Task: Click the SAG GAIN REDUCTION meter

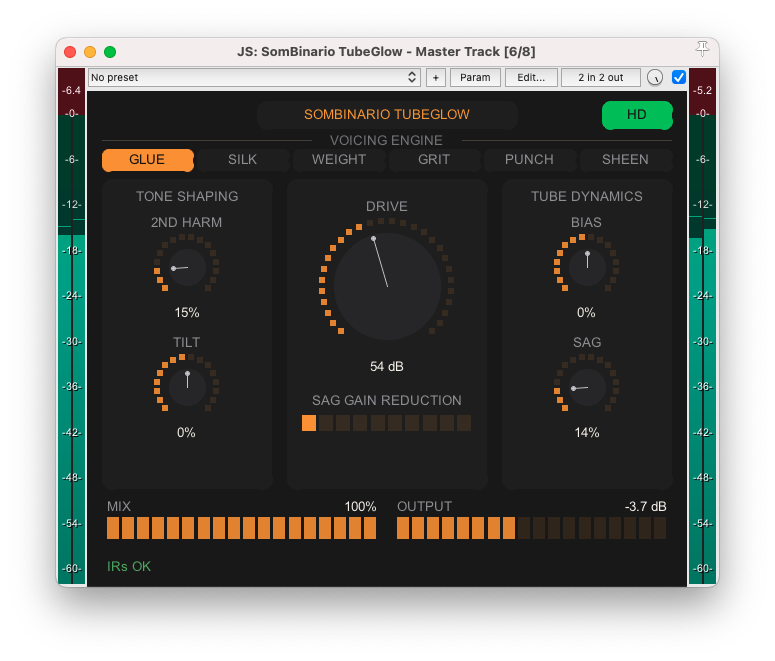Action: click(387, 423)
